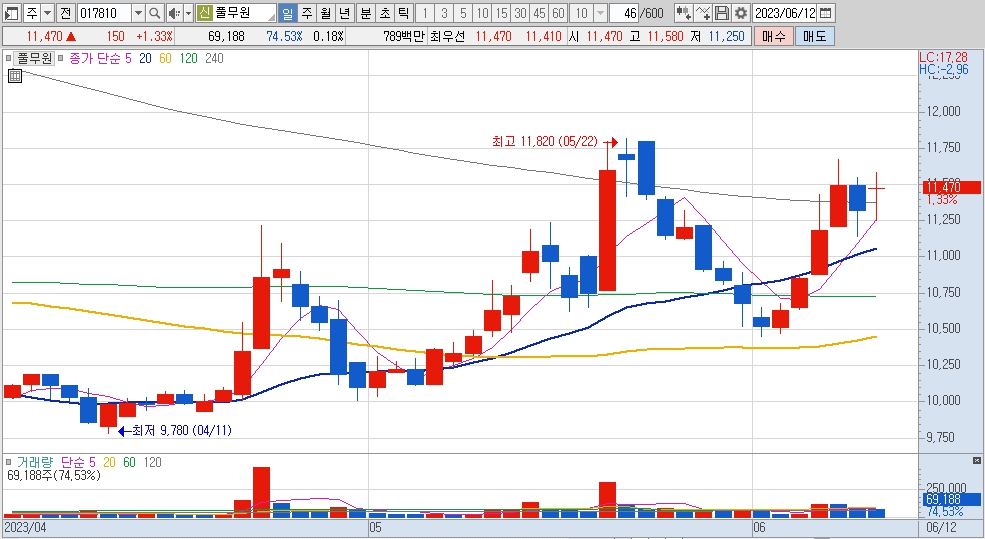
Task: Open the stock search magnifier
Action: (155, 13)
